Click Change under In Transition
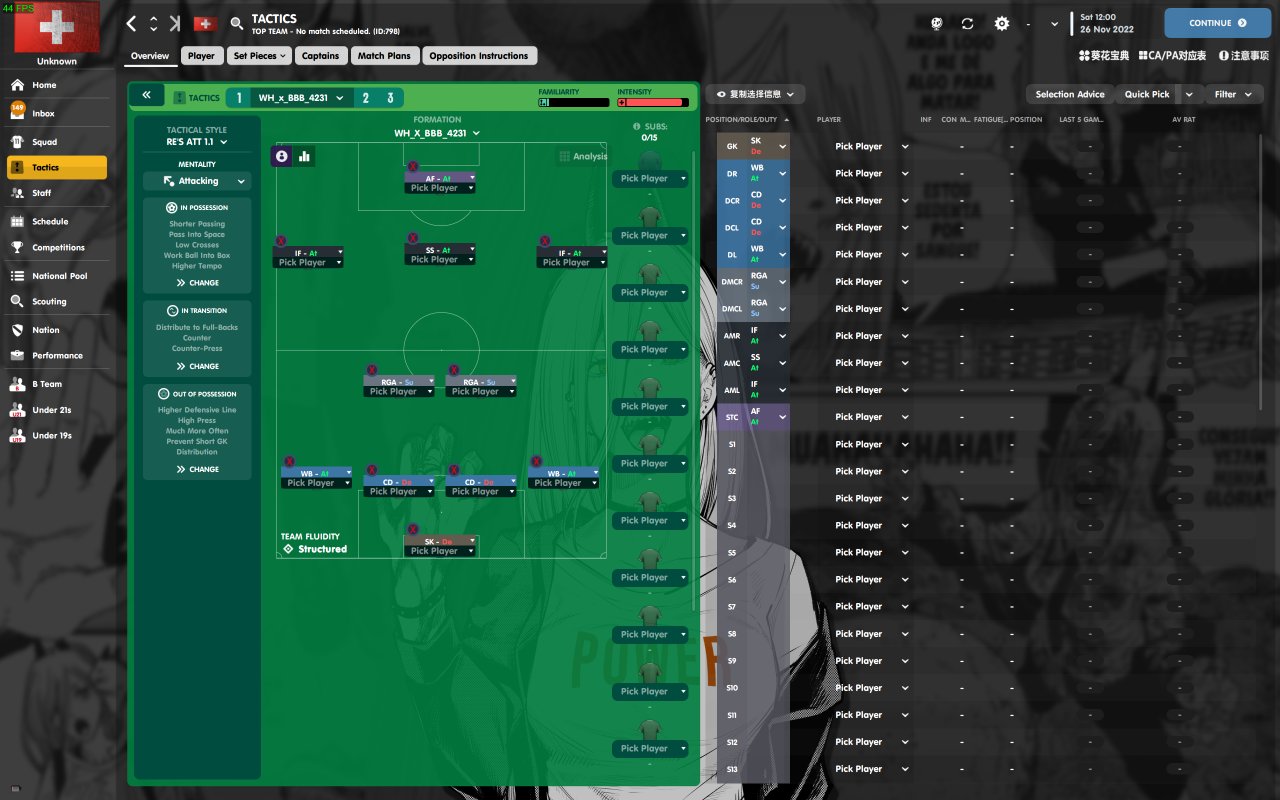1280x800 pixels. click(x=197, y=366)
